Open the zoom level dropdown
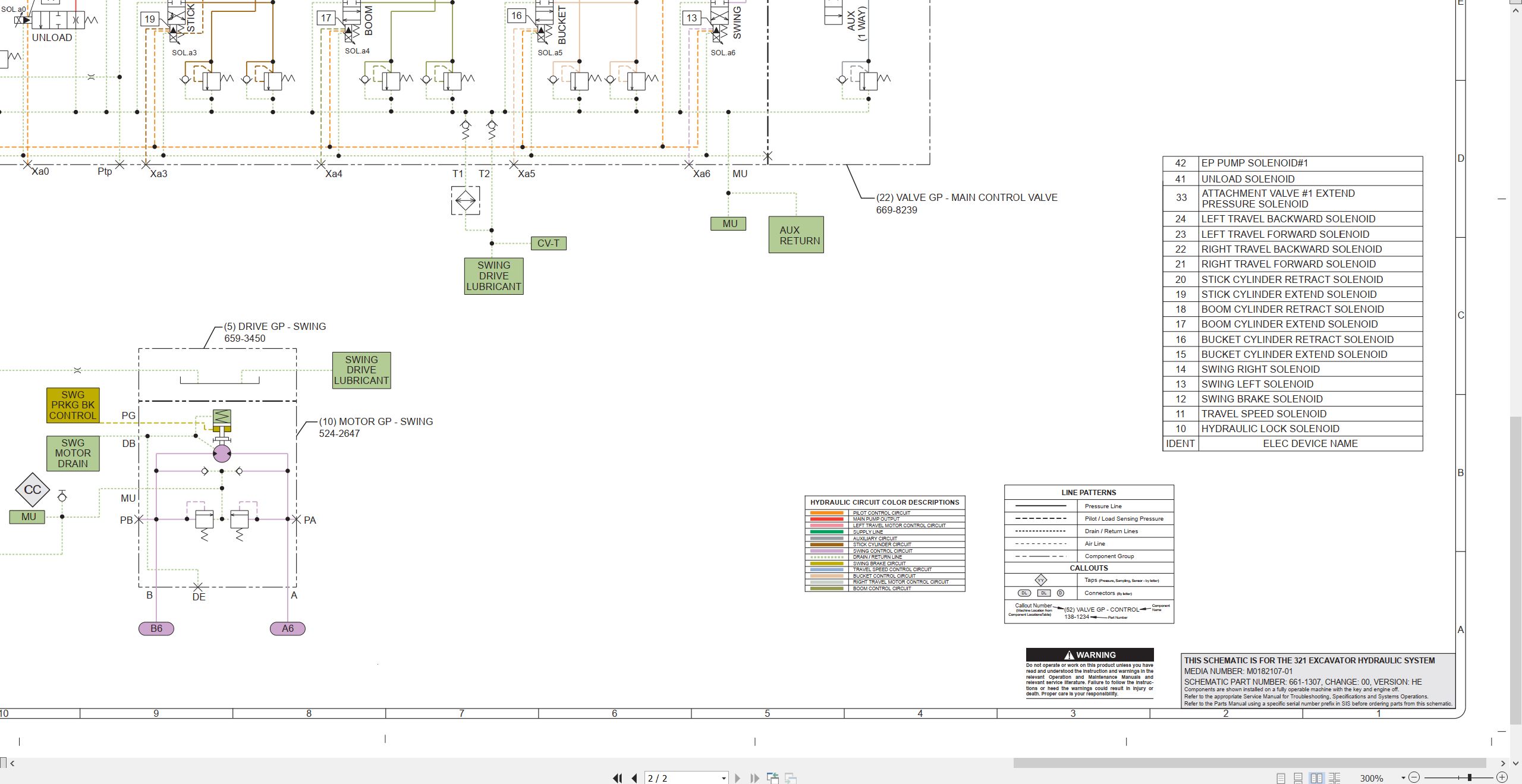The height and width of the screenshot is (784, 1522). 1403,777
